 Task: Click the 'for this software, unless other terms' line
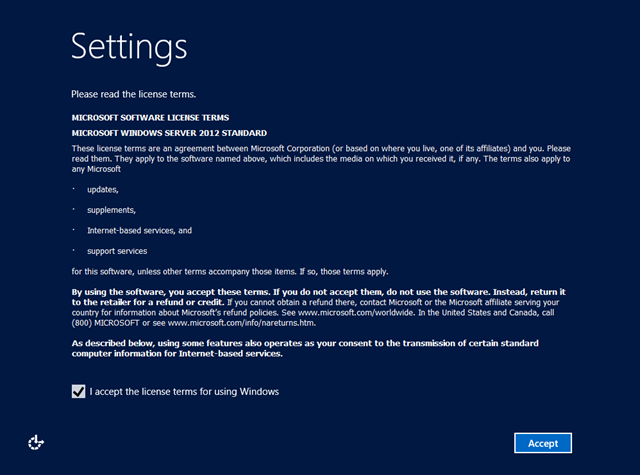click(x=230, y=272)
